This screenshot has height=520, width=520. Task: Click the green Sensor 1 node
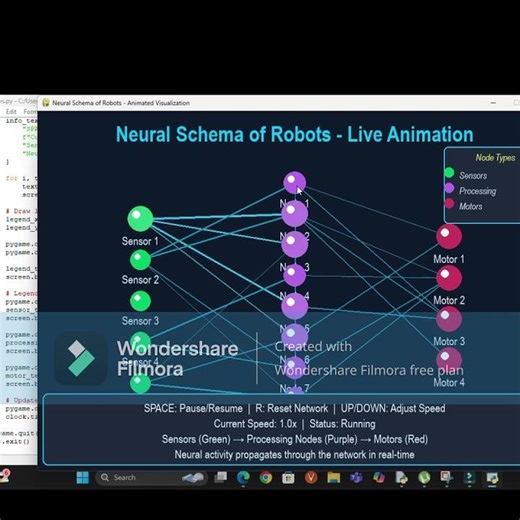[x=140, y=219]
